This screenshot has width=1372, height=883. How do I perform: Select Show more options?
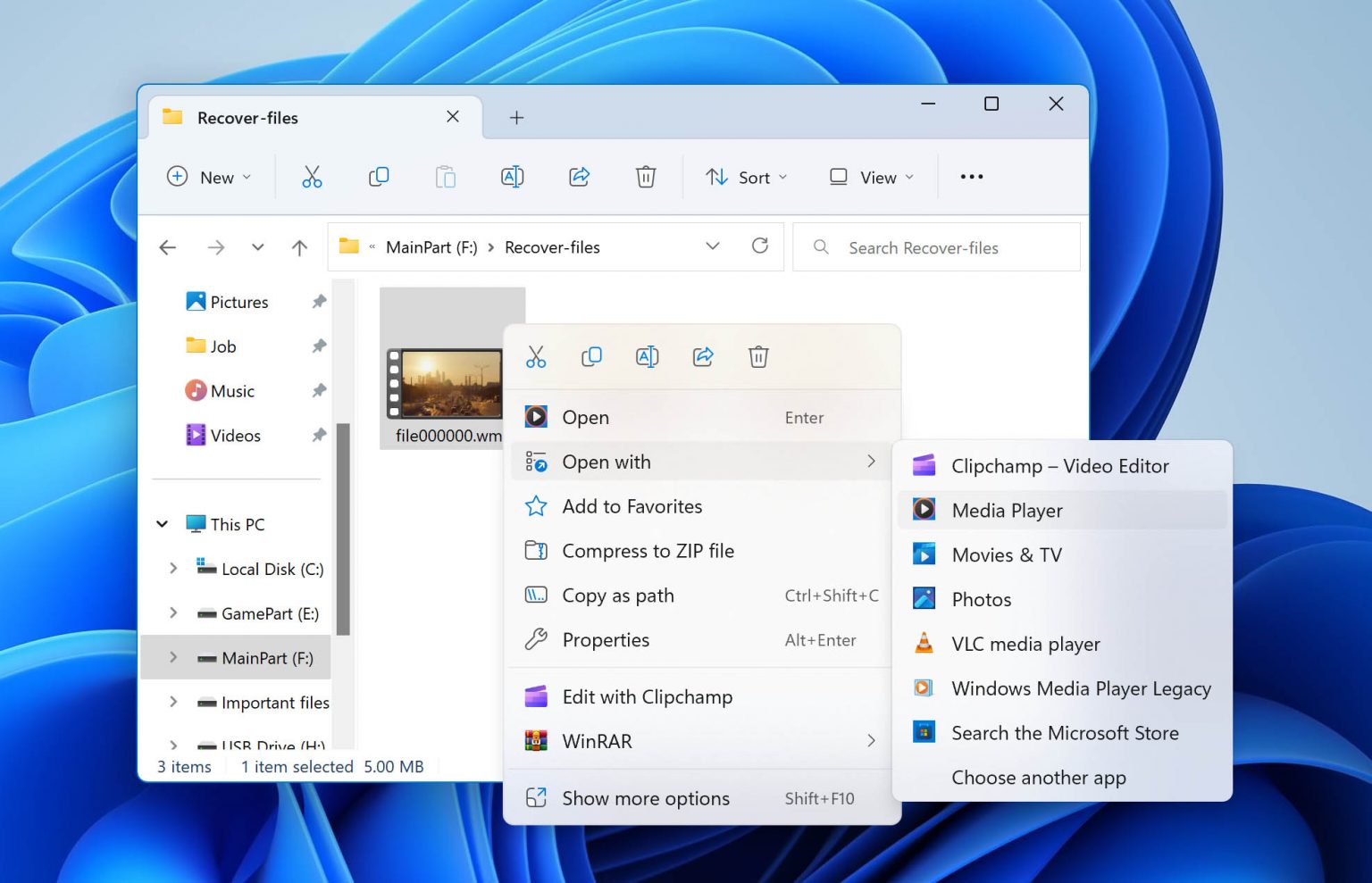pyautogui.click(x=645, y=798)
